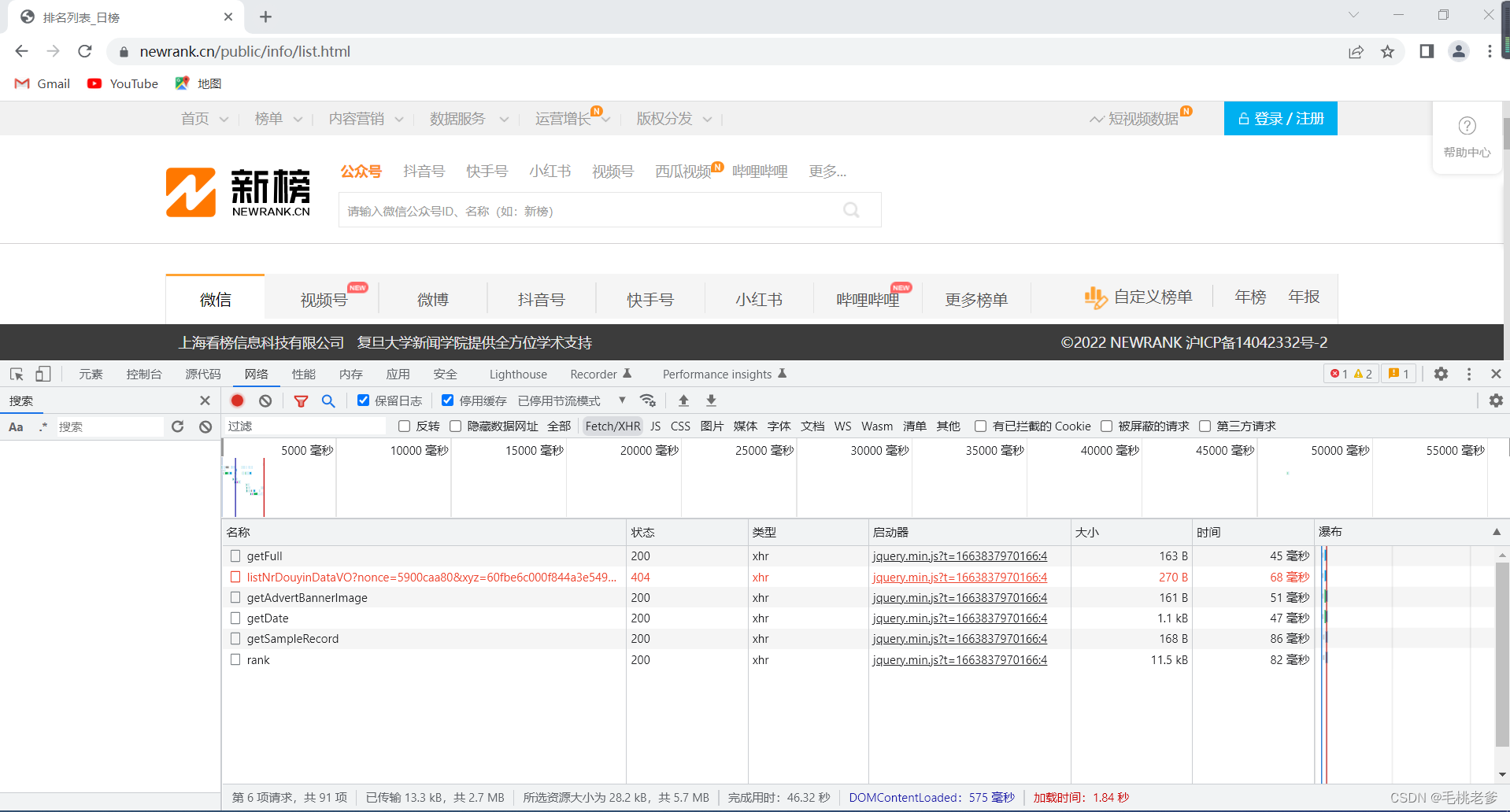Click the site search magnifier icon
Image resolution: width=1510 pixels, height=812 pixels.
coord(851,210)
